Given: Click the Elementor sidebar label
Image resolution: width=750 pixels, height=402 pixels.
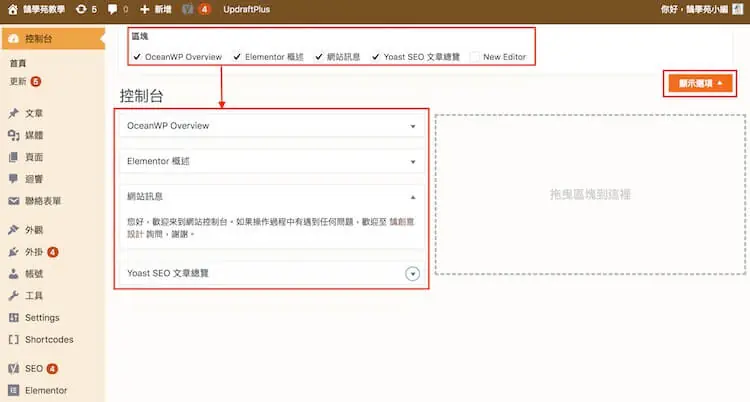Looking at the screenshot, I should (46, 391).
